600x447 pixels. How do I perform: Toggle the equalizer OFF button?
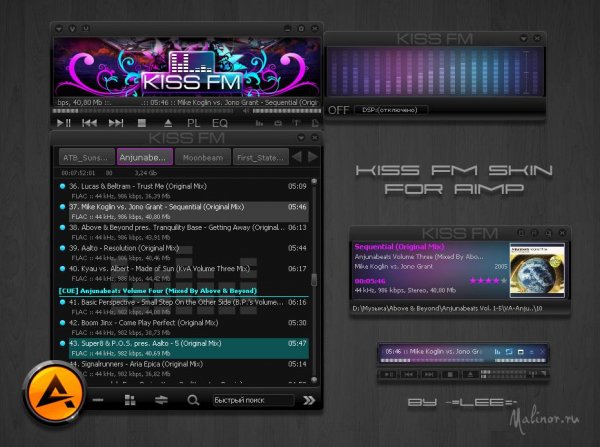point(339,110)
